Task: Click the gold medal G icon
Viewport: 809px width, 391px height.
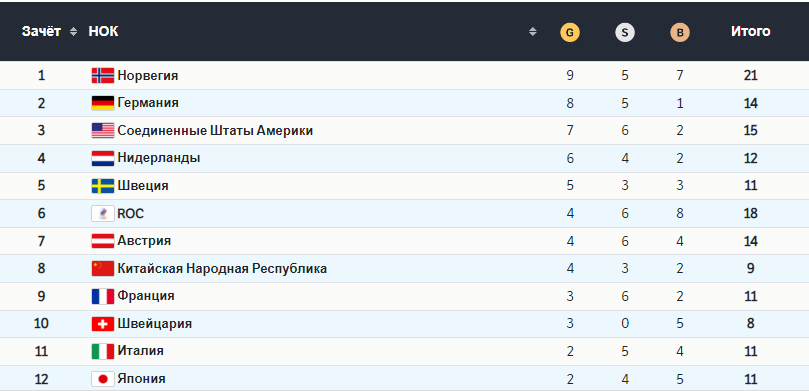Action: click(x=570, y=32)
